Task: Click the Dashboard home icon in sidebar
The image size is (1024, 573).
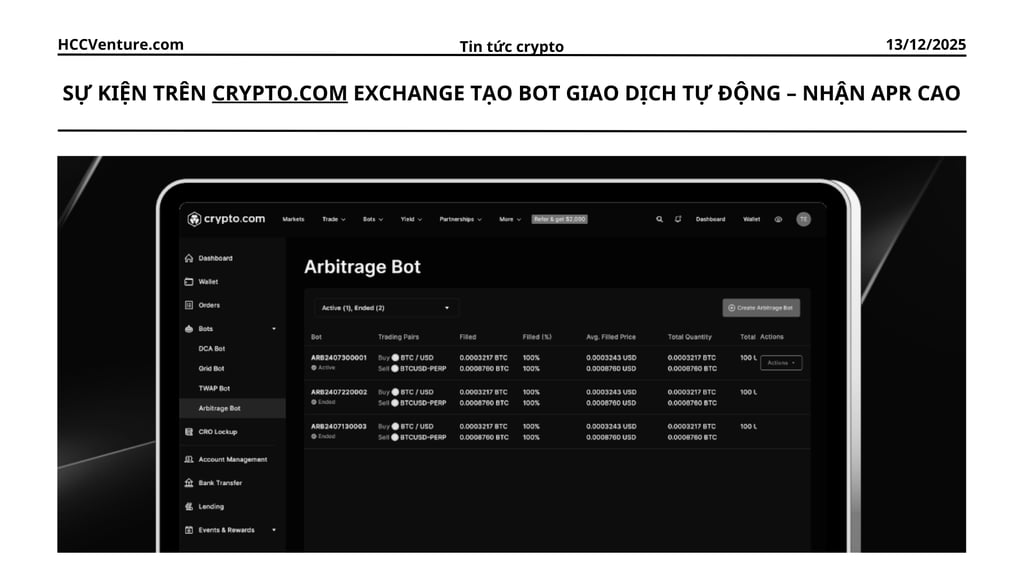Action: coord(189,258)
